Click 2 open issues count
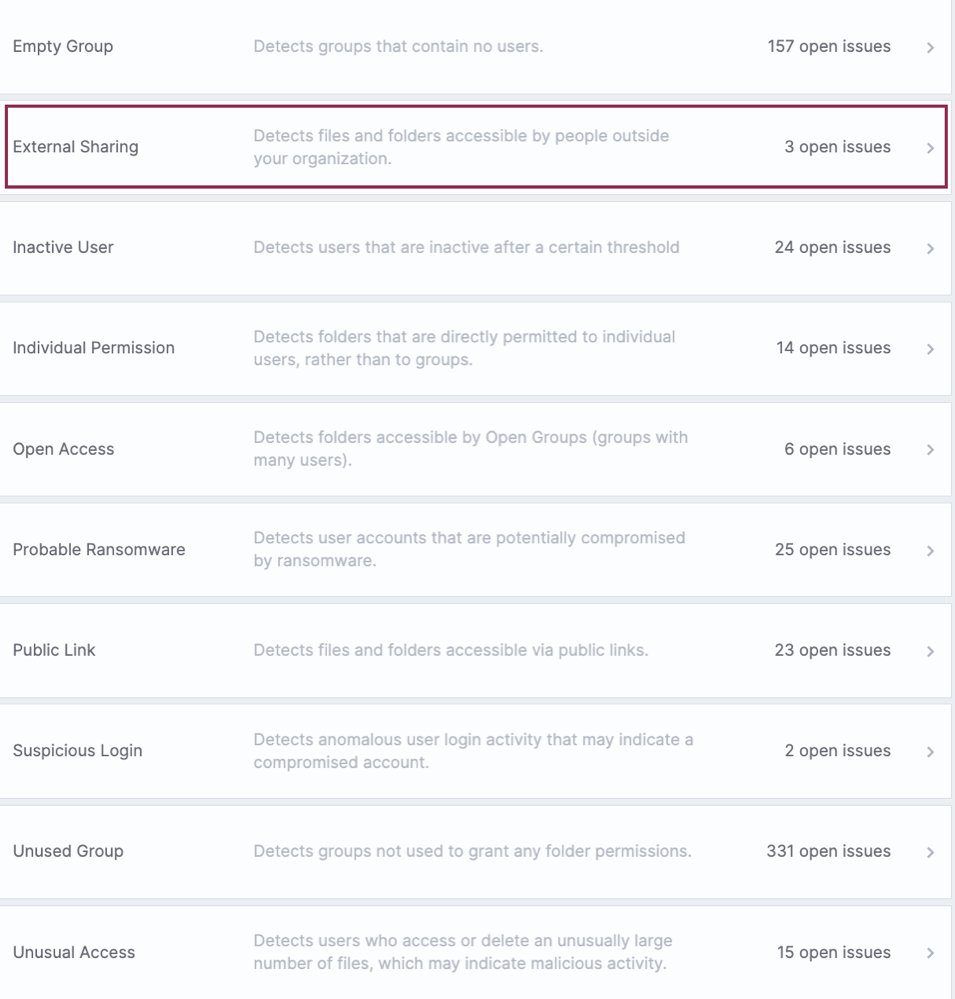 point(837,751)
